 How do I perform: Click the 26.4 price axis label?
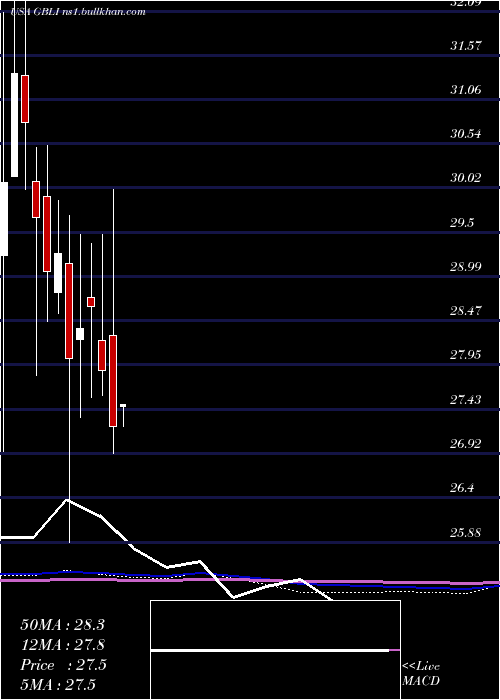coord(462,488)
